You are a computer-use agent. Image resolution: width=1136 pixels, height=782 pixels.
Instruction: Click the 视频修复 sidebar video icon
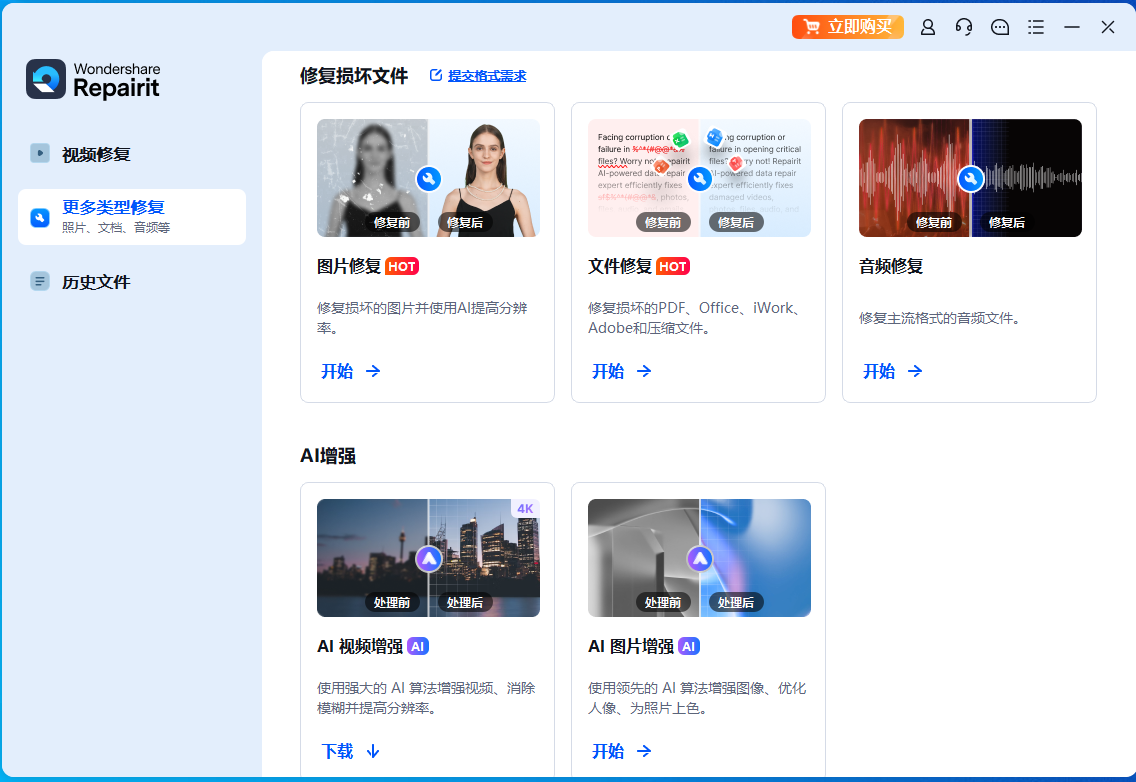coord(40,153)
